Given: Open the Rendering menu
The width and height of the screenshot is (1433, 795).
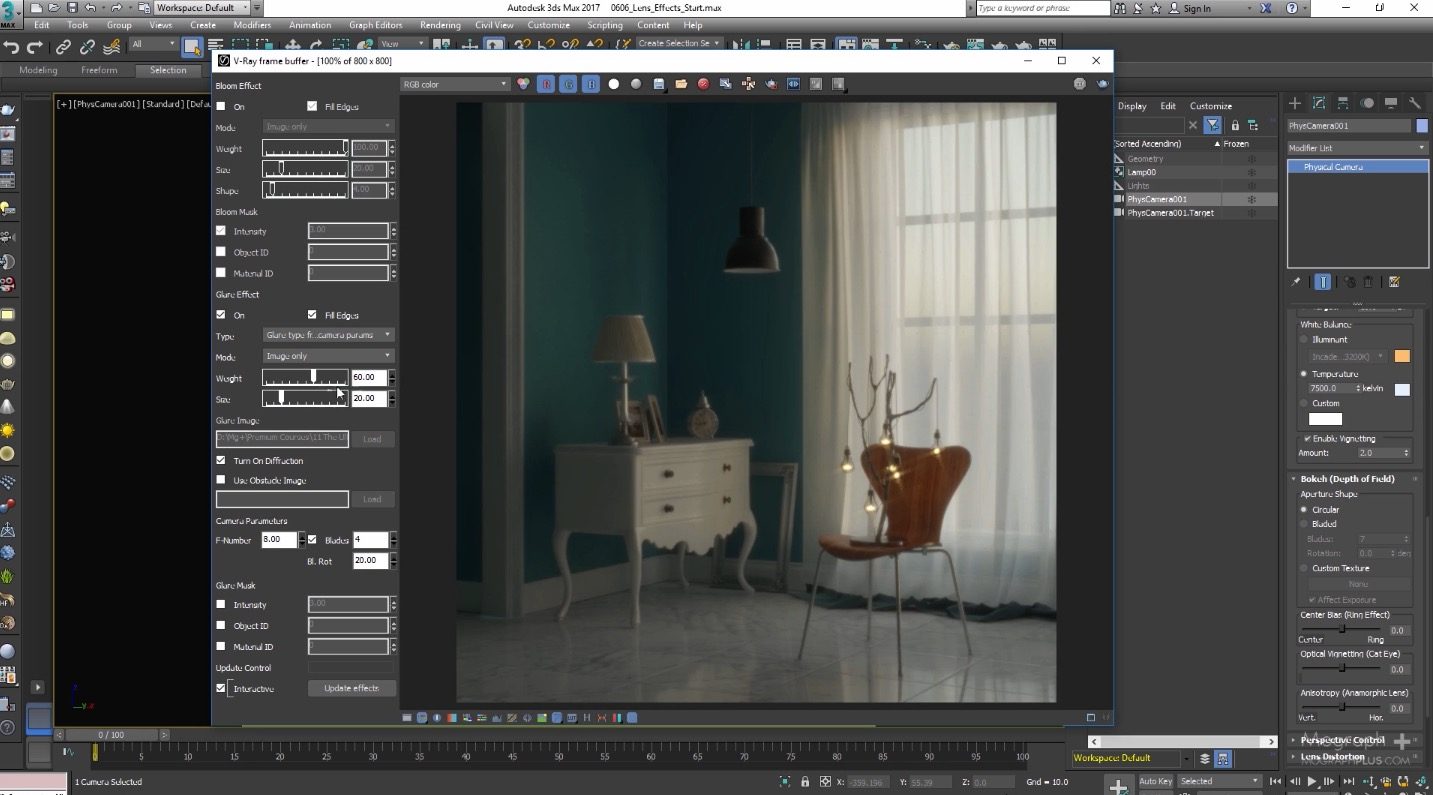Looking at the screenshot, I should pos(440,25).
